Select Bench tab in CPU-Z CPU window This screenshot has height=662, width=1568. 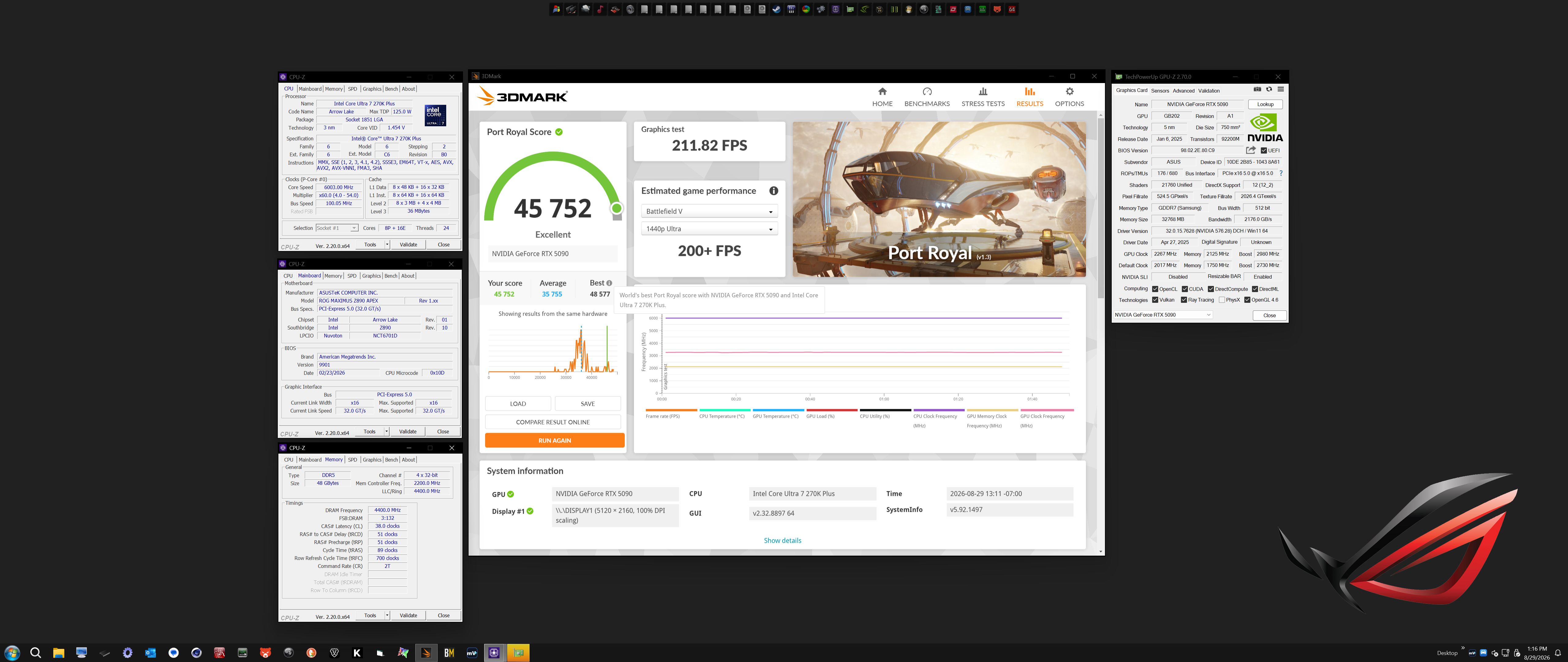[x=391, y=89]
